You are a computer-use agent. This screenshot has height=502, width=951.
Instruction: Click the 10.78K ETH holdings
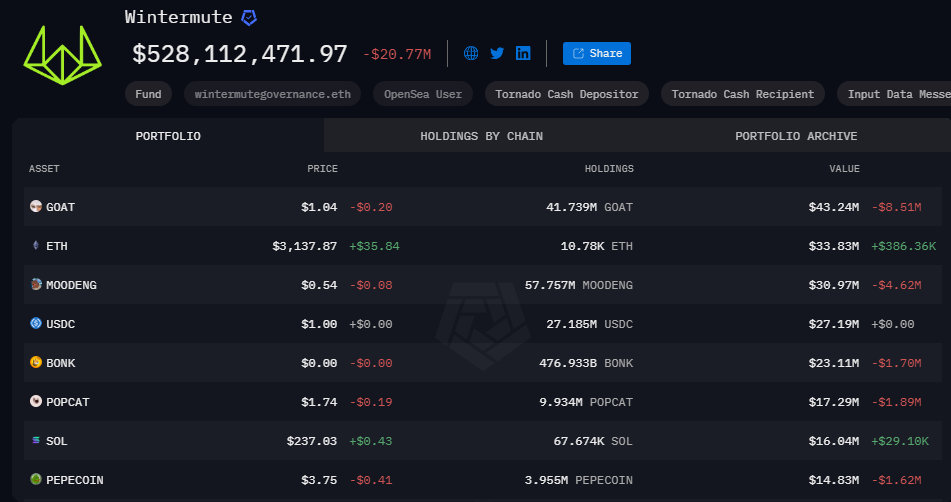point(597,246)
